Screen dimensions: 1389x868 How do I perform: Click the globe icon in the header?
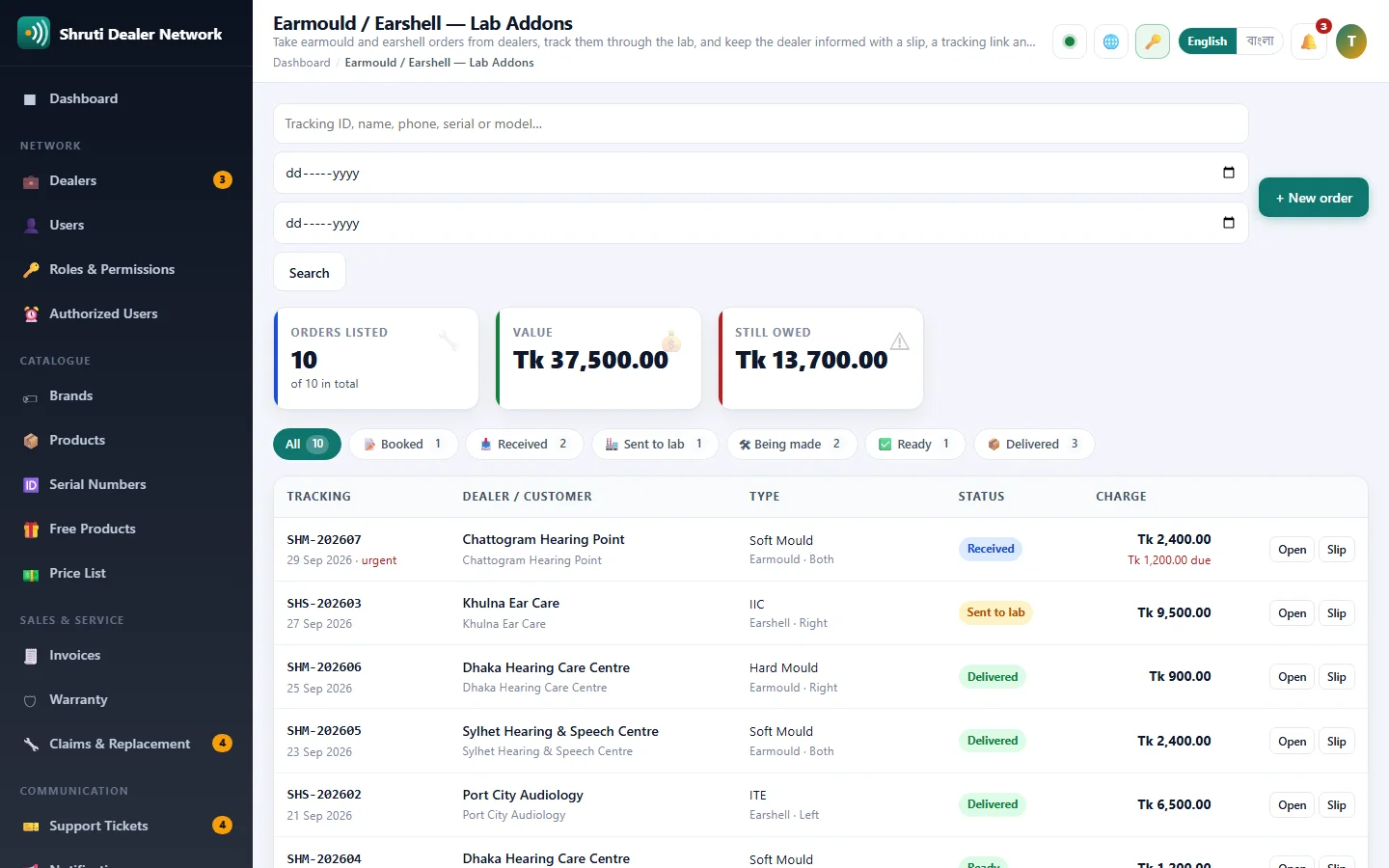coord(1111,41)
